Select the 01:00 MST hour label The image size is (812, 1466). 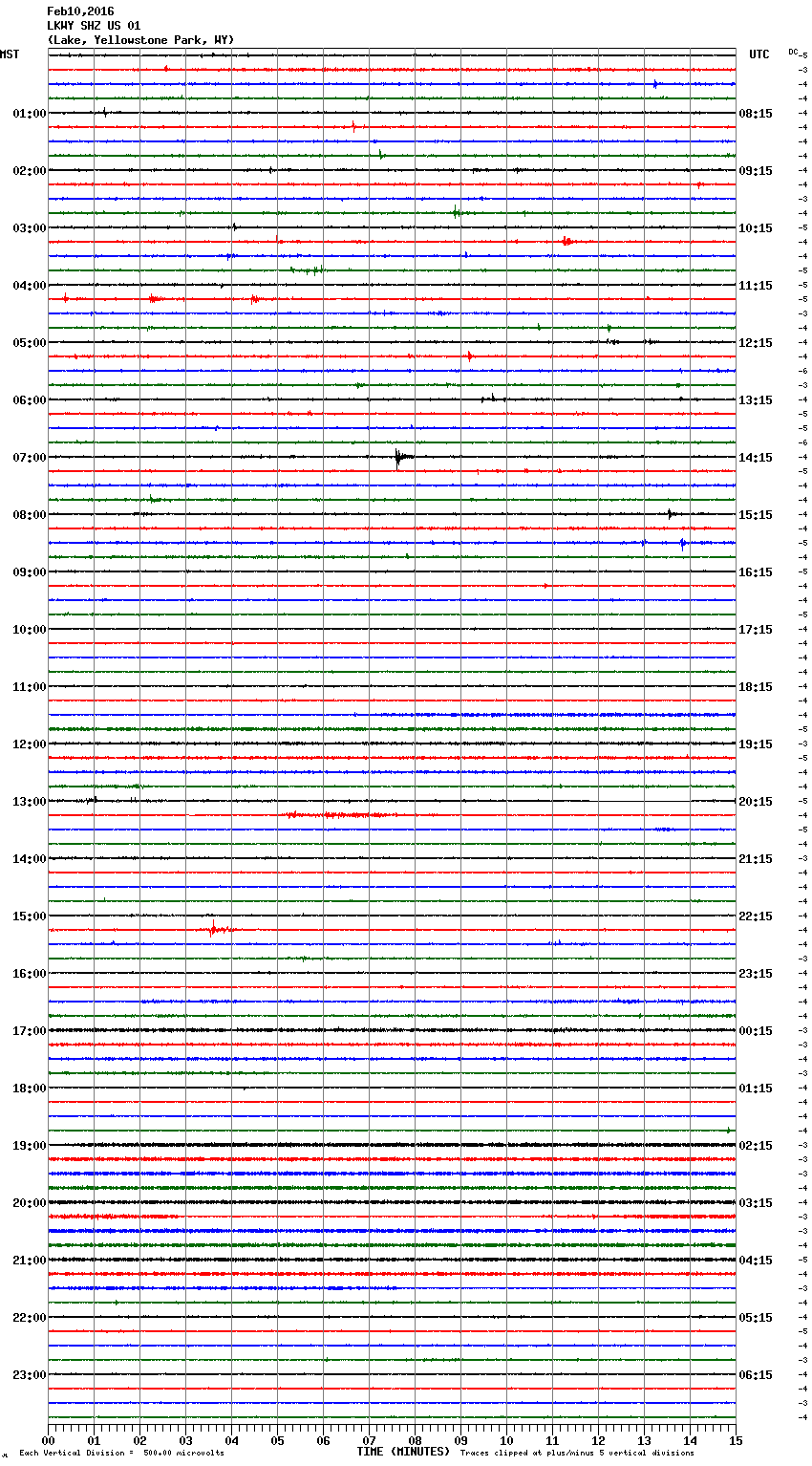tap(30, 114)
